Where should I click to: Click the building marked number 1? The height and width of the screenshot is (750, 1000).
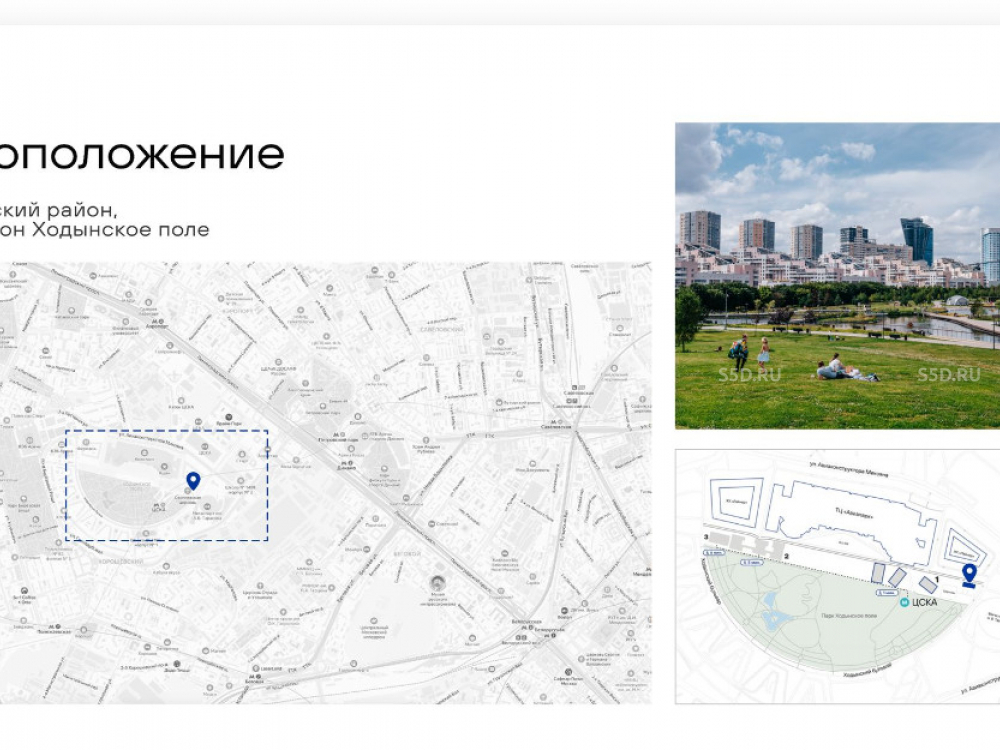click(x=930, y=583)
